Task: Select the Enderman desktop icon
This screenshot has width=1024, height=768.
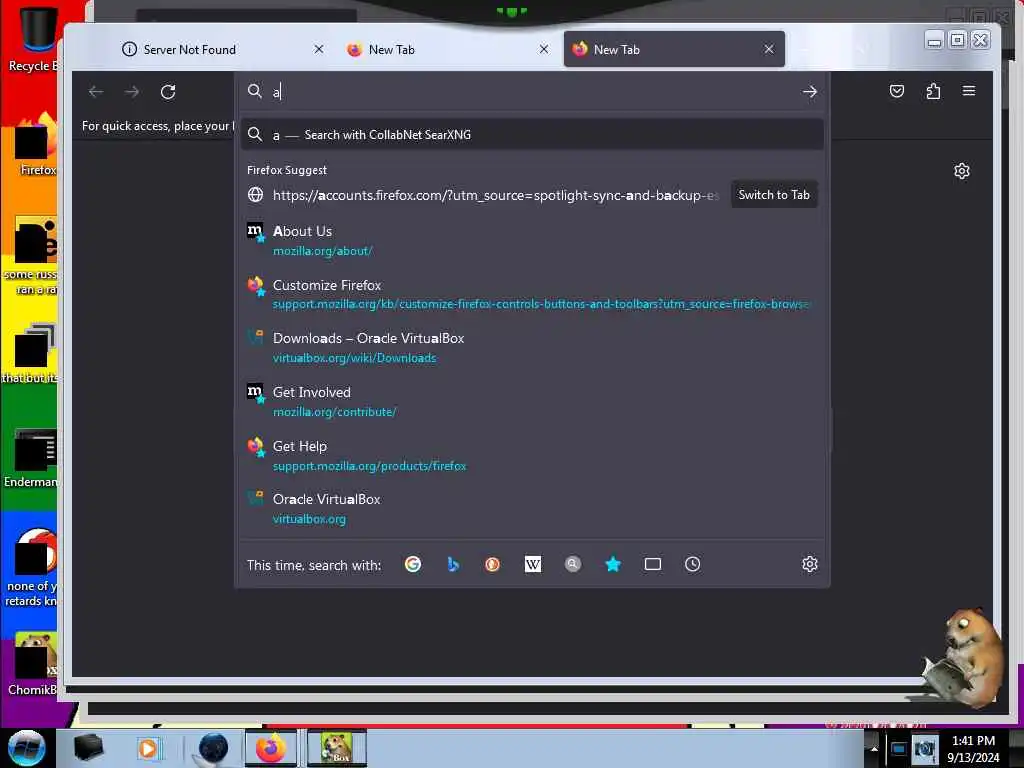Action: [x=31, y=458]
